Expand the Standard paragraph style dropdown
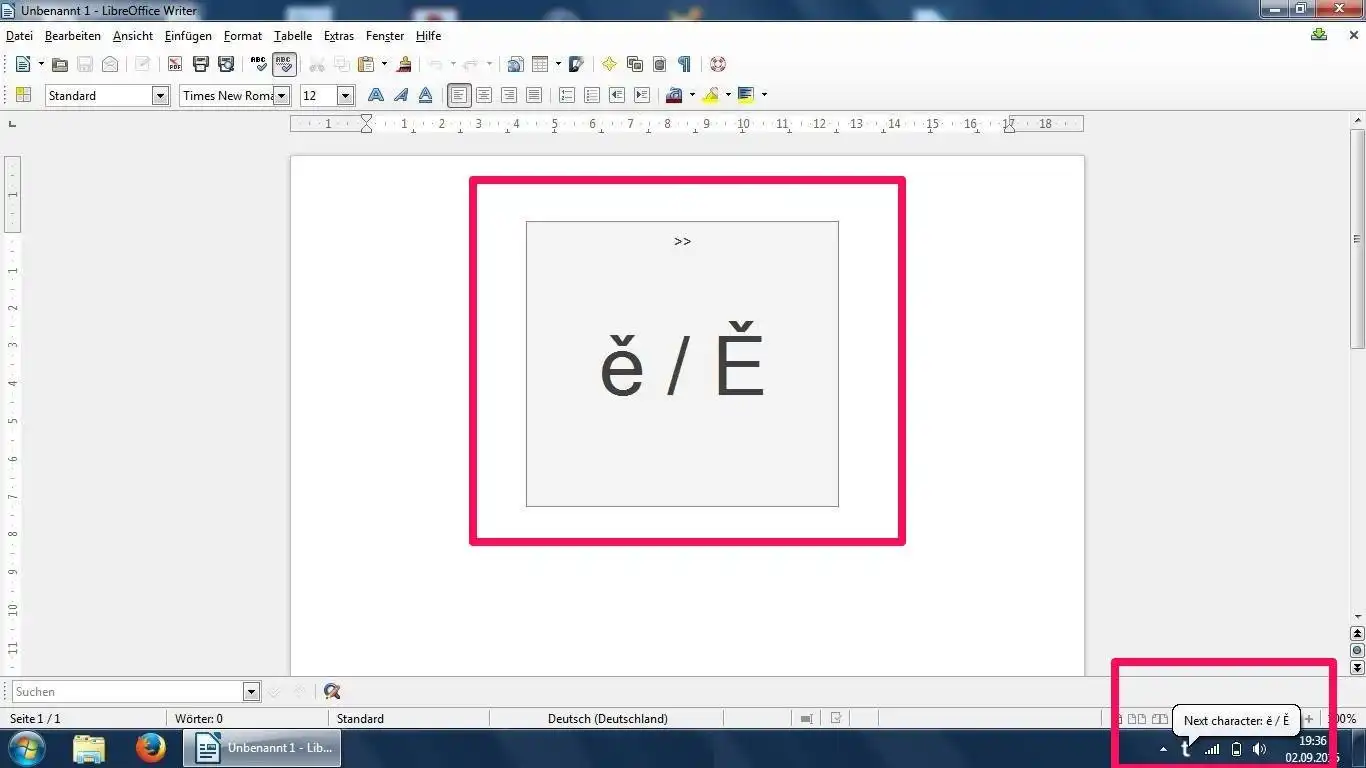1366x768 pixels. [x=160, y=95]
